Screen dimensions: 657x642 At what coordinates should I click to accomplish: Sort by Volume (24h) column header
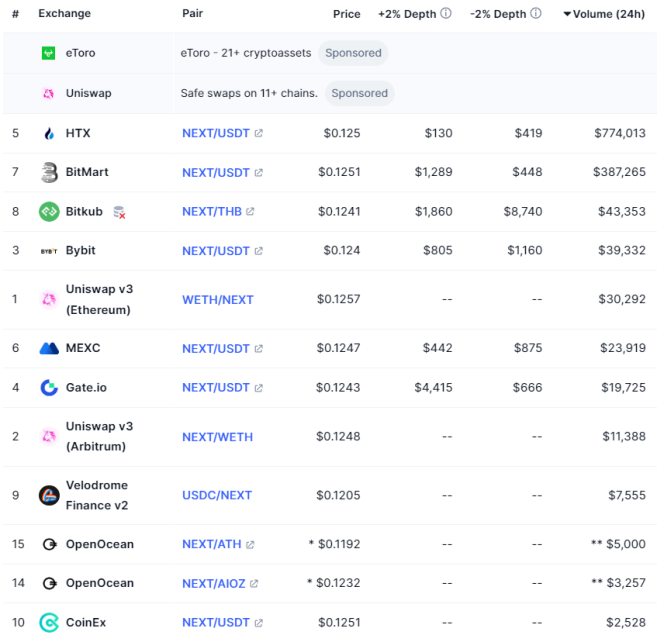coord(604,14)
